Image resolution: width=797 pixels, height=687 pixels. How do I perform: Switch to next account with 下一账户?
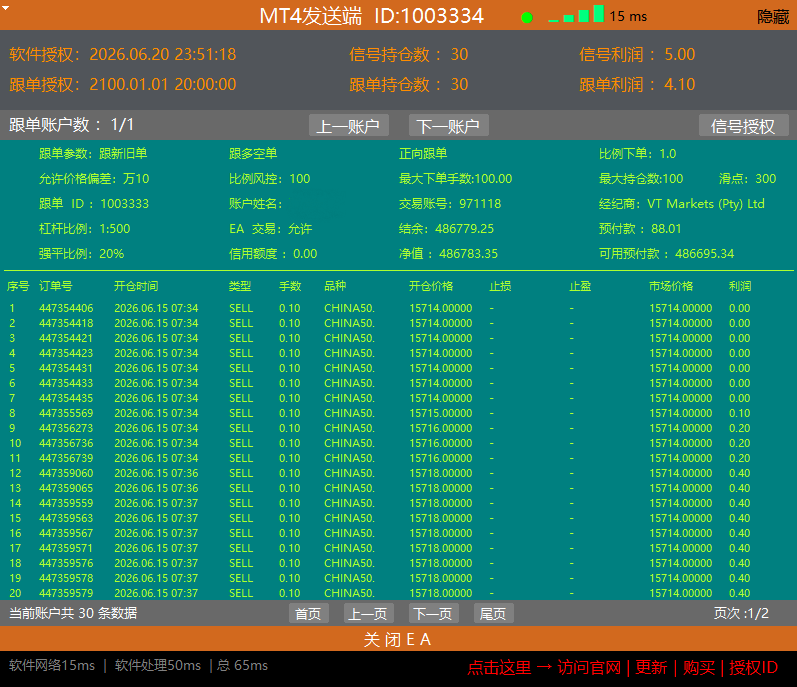coord(448,126)
